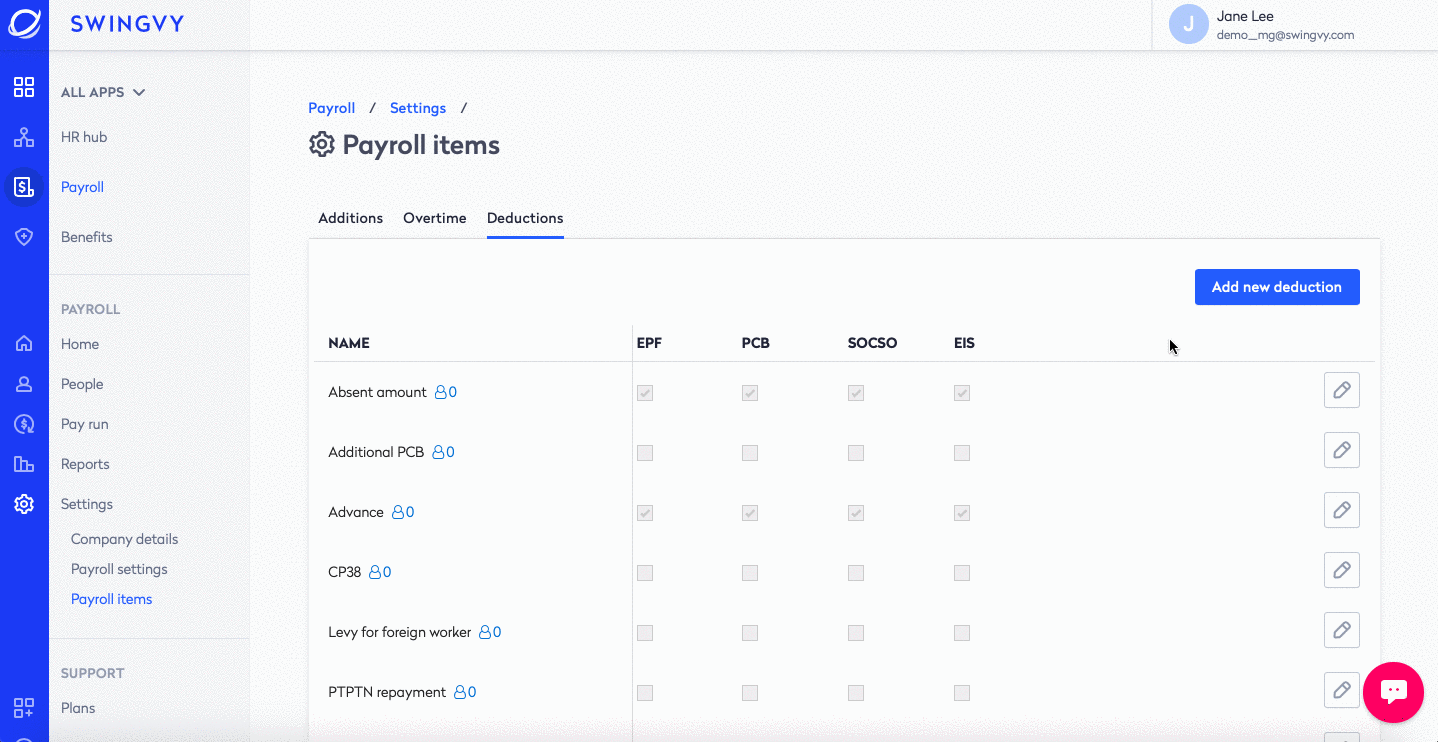This screenshot has height=742, width=1438.
Task: Click the Swingvy logo icon
Action: pos(24,24)
